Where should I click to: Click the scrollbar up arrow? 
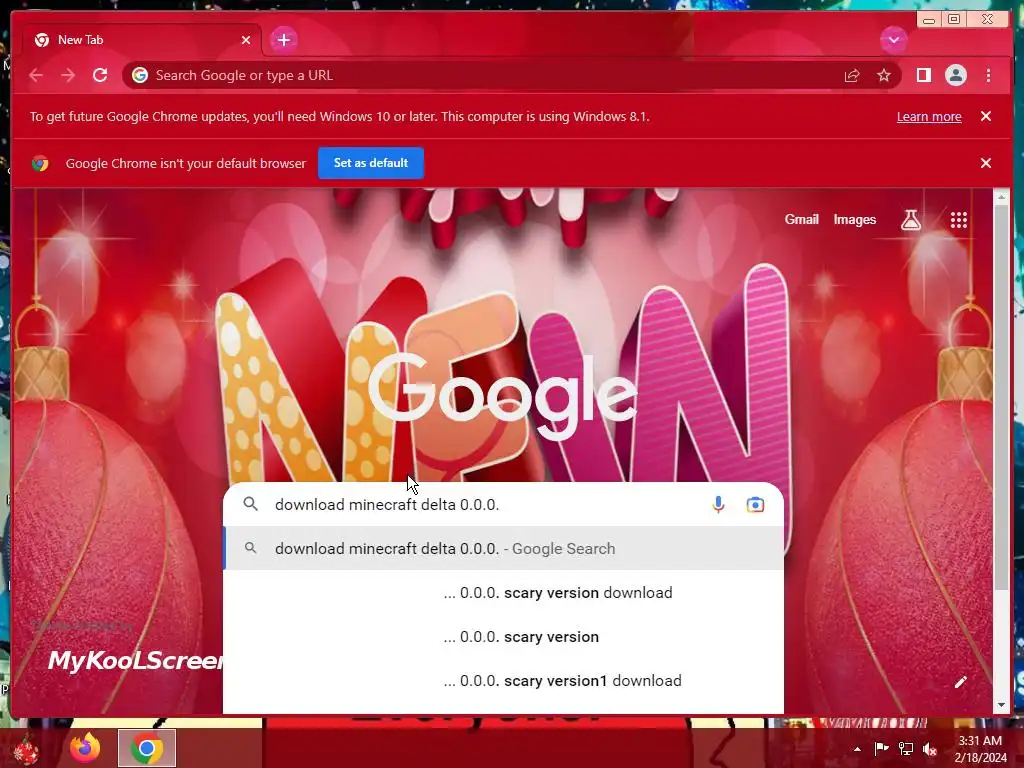pos(1001,196)
